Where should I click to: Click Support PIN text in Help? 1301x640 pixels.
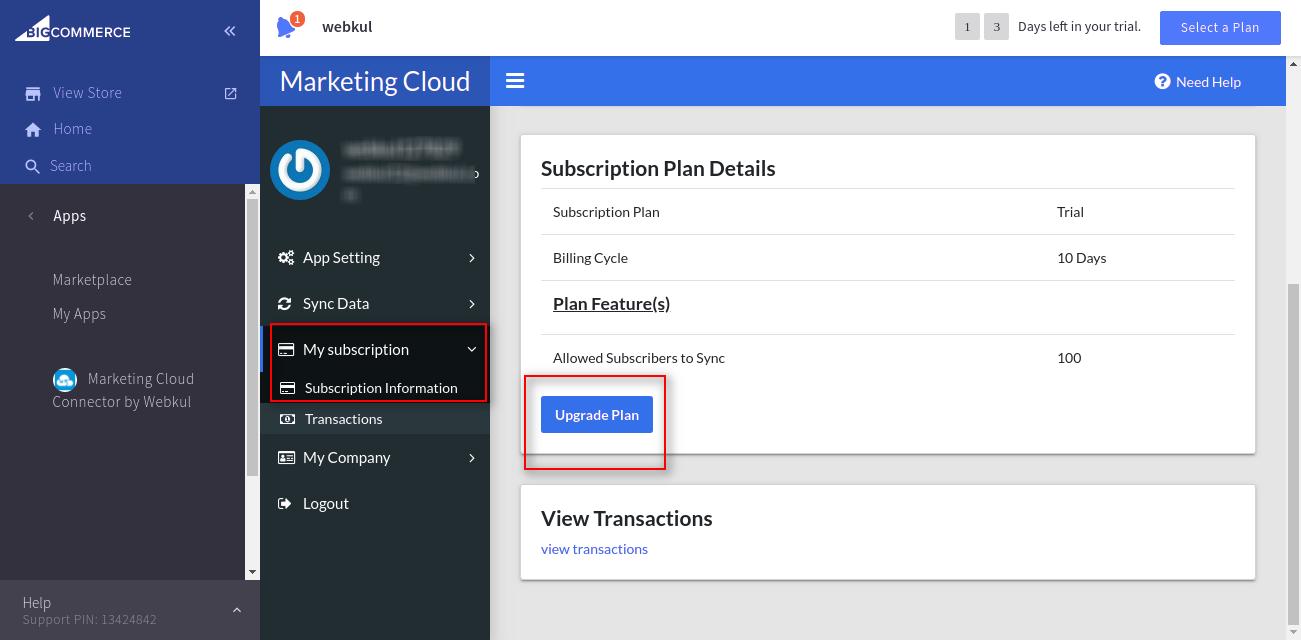click(x=89, y=620)
